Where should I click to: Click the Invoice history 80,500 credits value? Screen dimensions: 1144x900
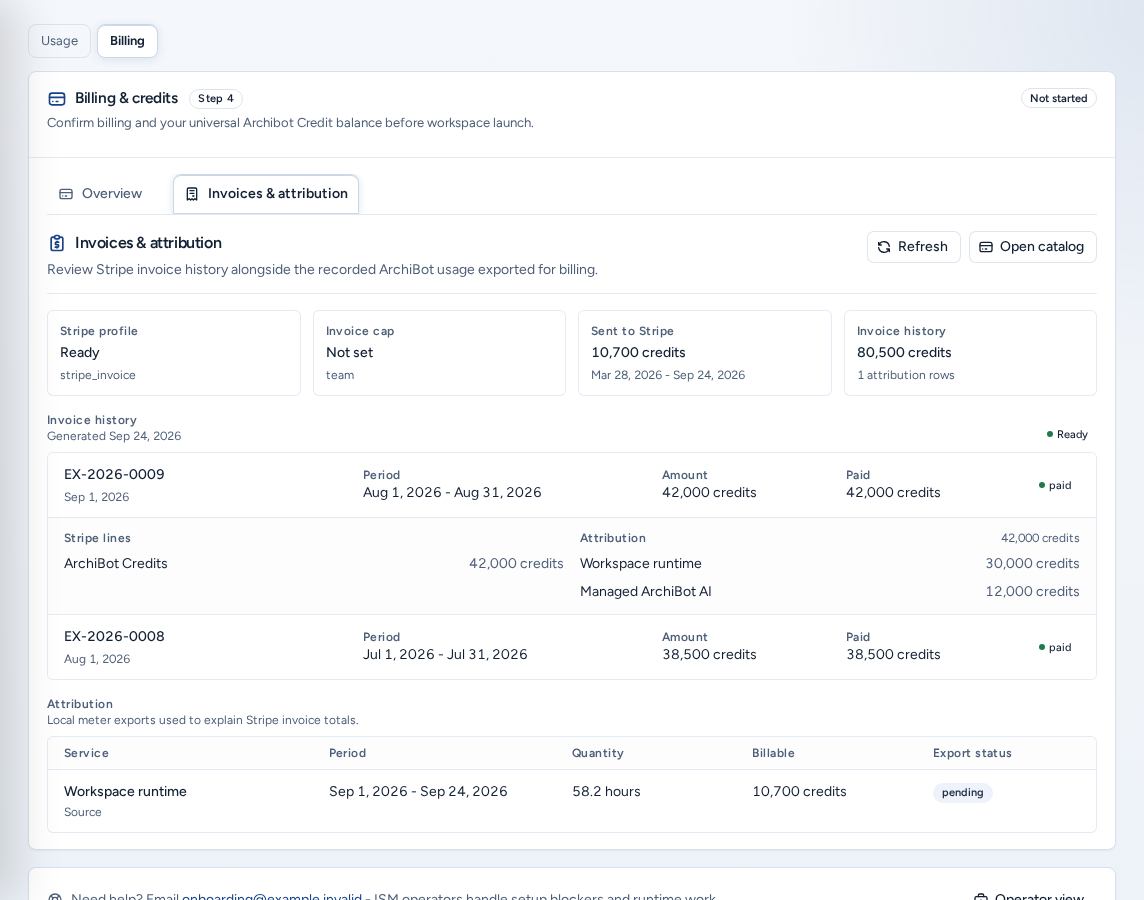click(x=904, y=352)
